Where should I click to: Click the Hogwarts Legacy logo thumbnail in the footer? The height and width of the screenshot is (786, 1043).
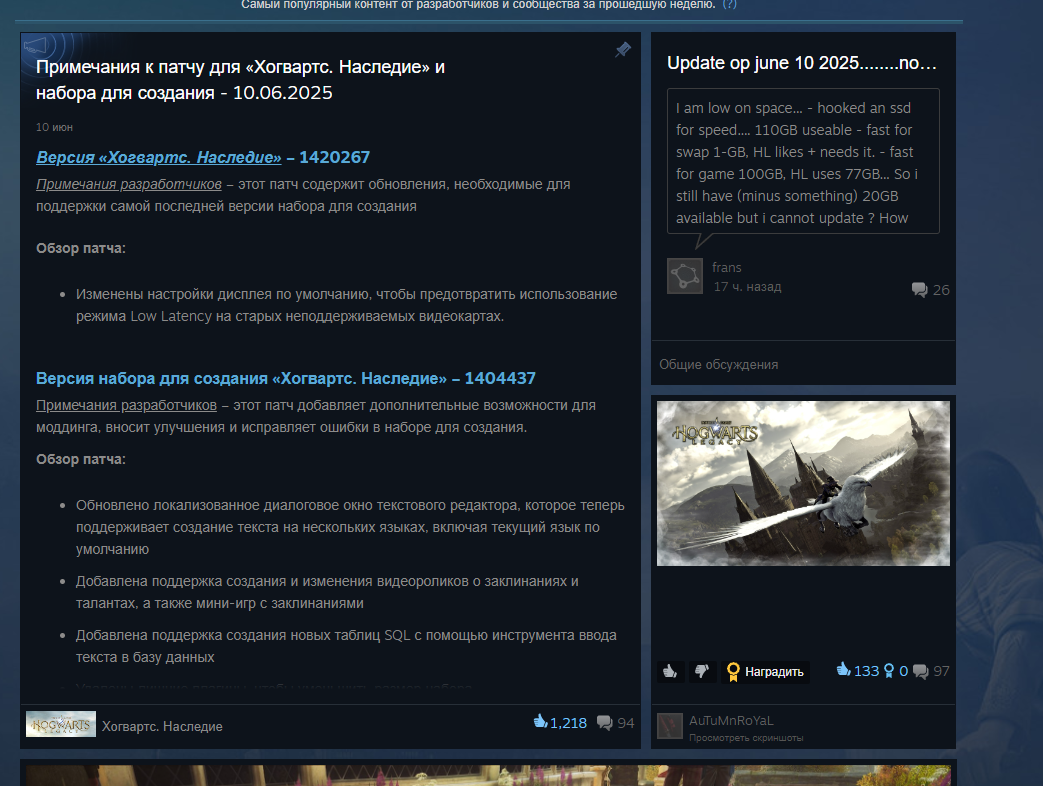coord(61,724)
